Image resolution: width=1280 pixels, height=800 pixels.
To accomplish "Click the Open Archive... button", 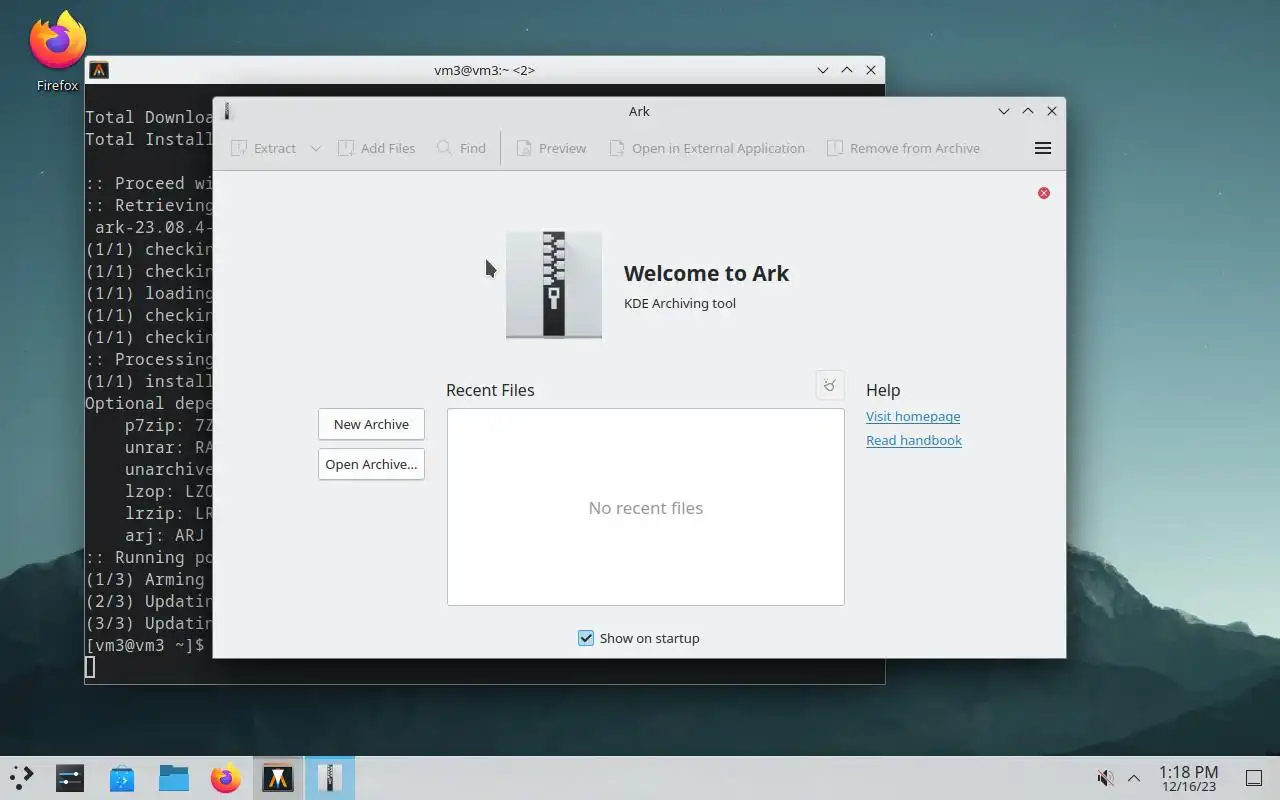I will (371, 464).
